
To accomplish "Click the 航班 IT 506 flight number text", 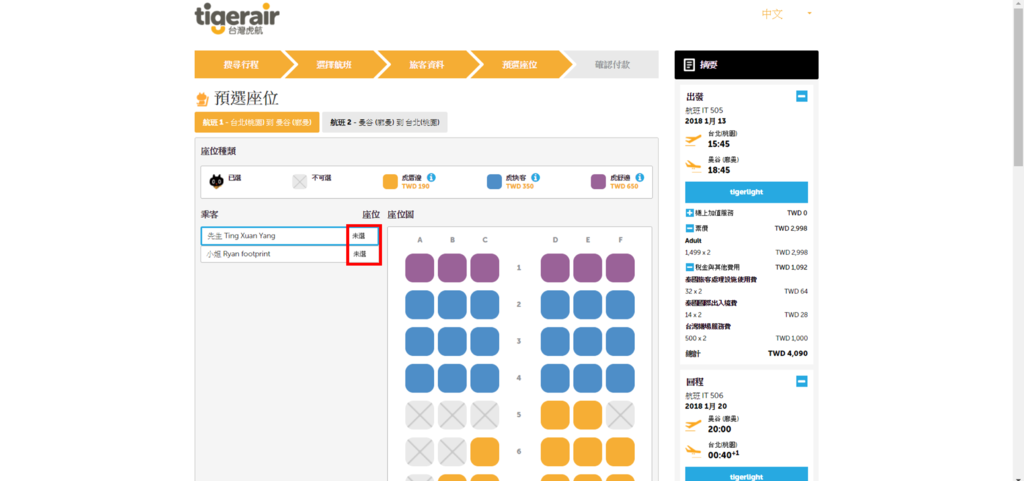I will tap(704, 396).
